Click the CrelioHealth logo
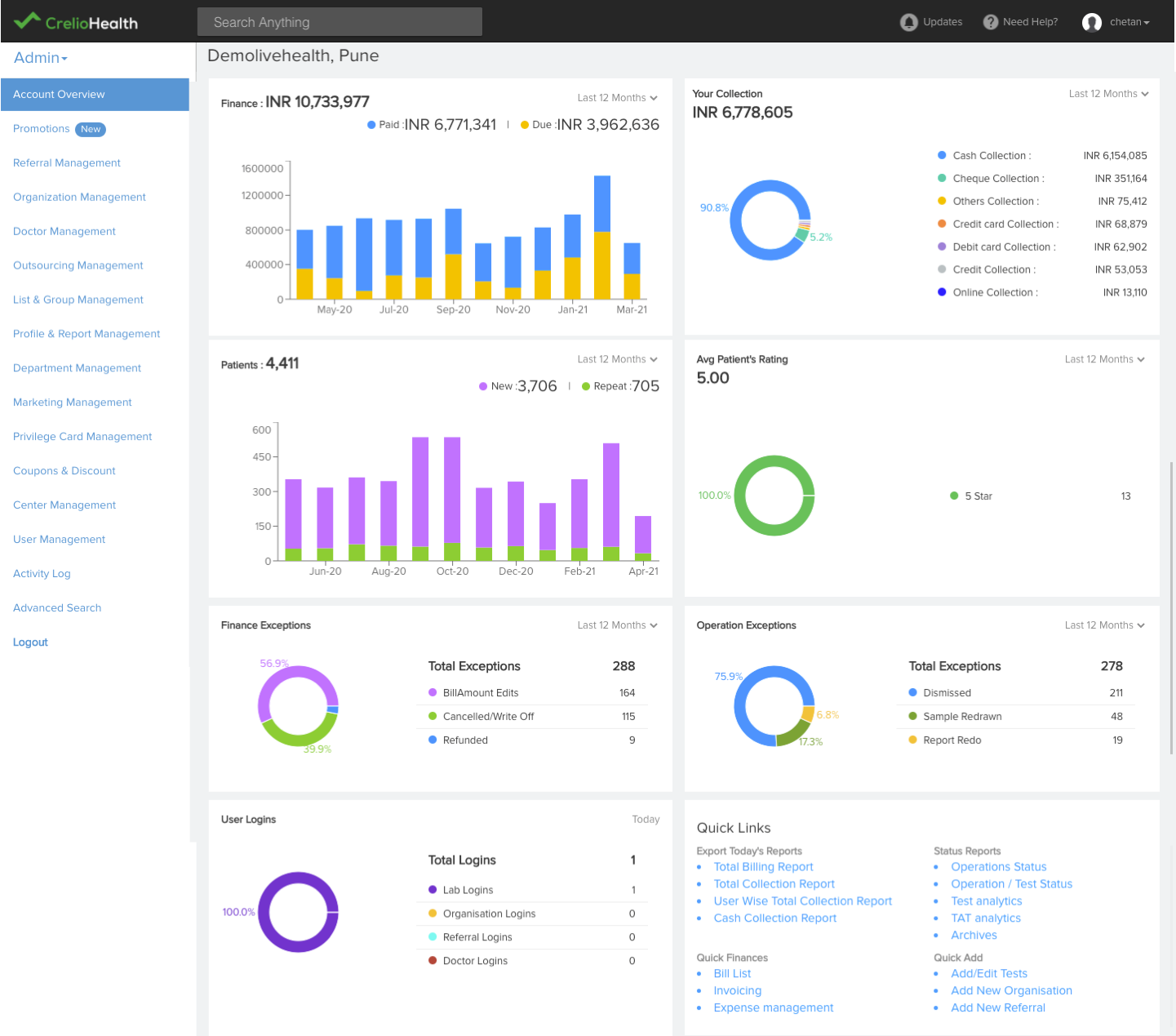Screen dimensions: 1176x1036 [76, 22]
